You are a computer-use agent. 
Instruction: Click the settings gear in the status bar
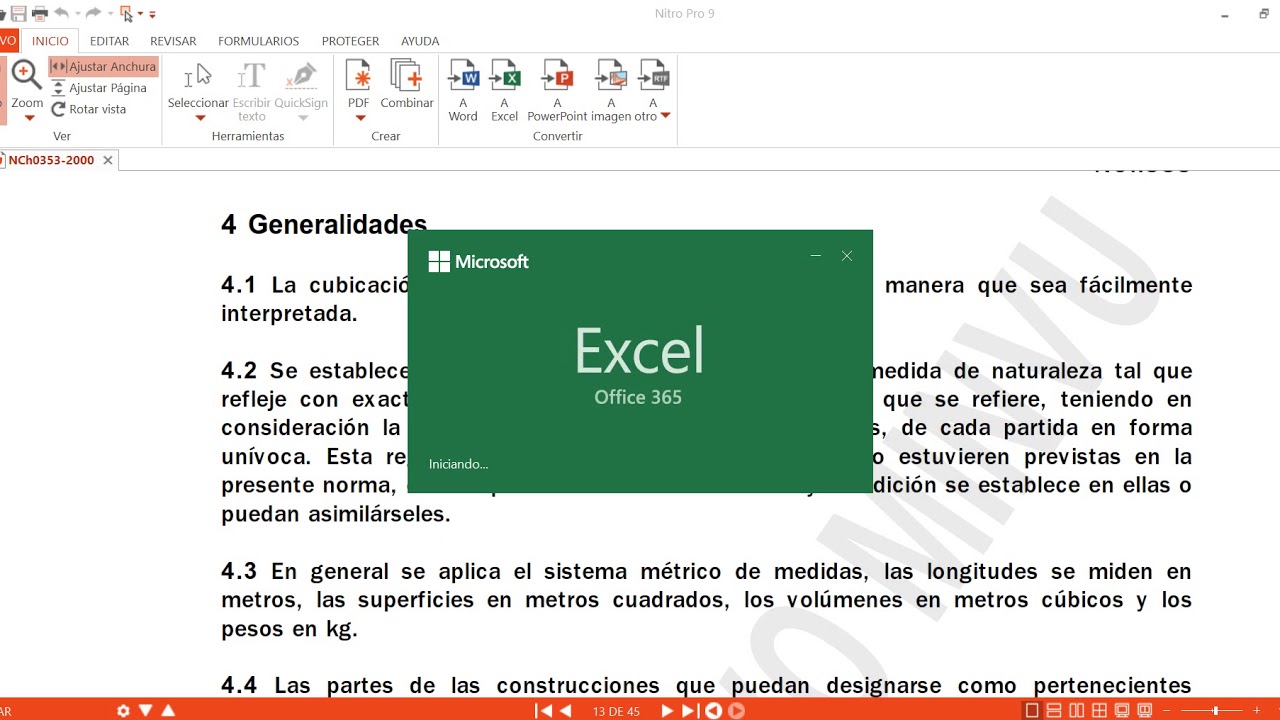tap(123, 711)
